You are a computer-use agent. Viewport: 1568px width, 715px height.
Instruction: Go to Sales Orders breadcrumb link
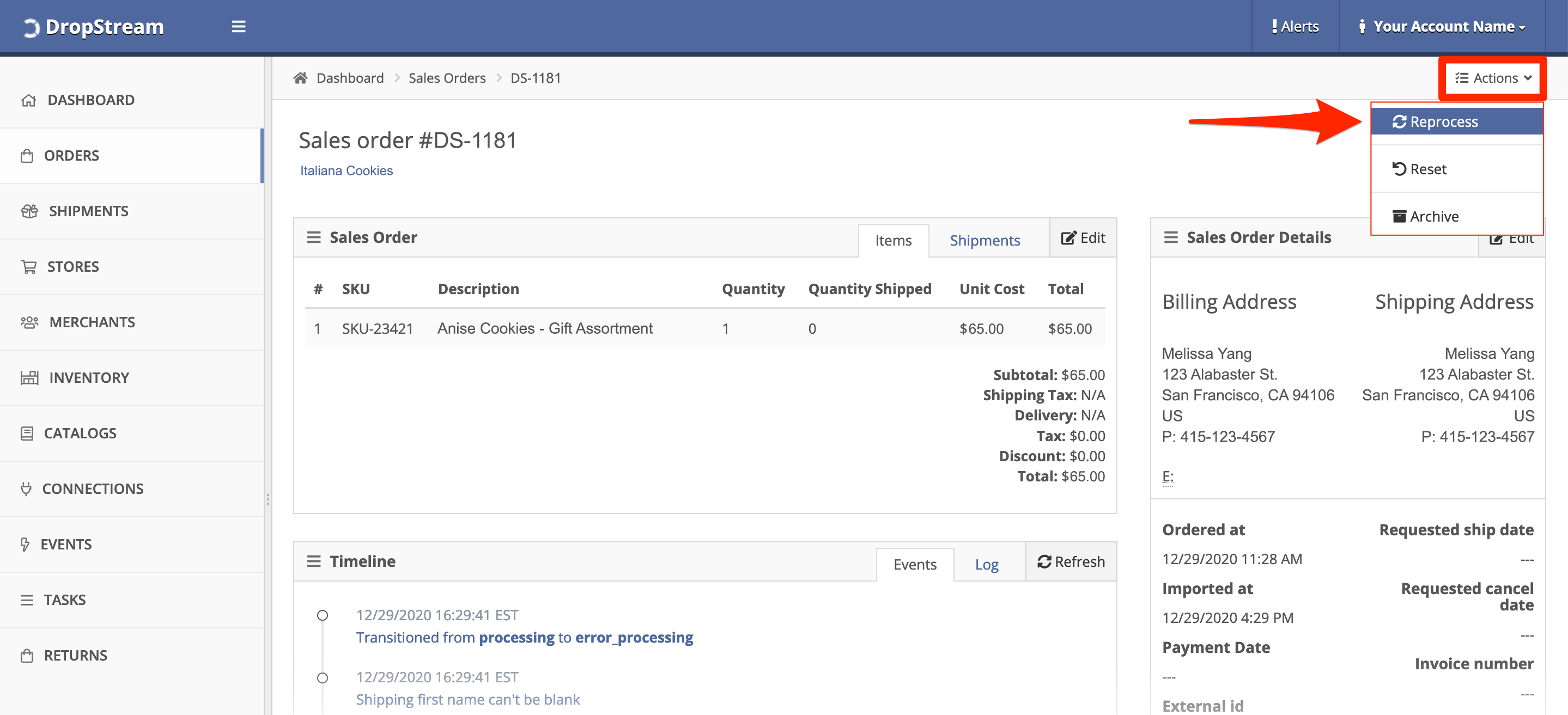tap(447, 78)
